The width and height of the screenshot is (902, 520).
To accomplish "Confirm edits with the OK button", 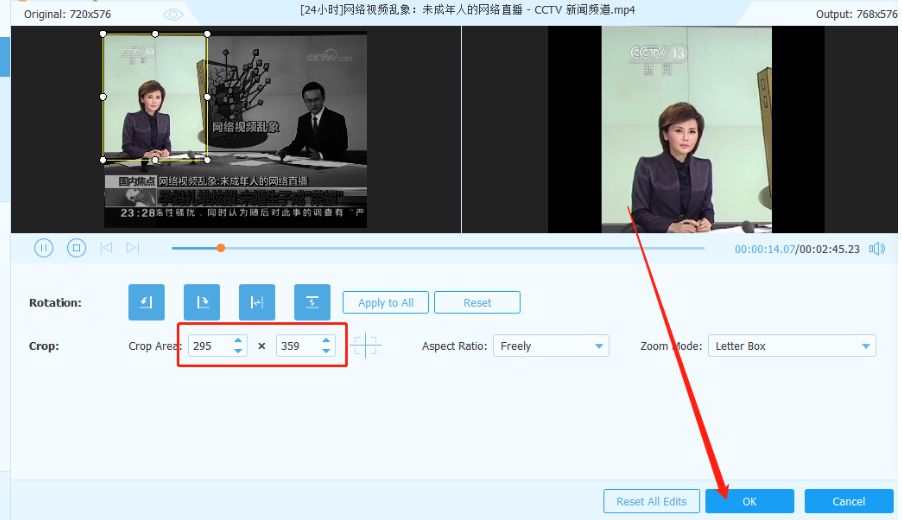I will [x=750, y=501].
